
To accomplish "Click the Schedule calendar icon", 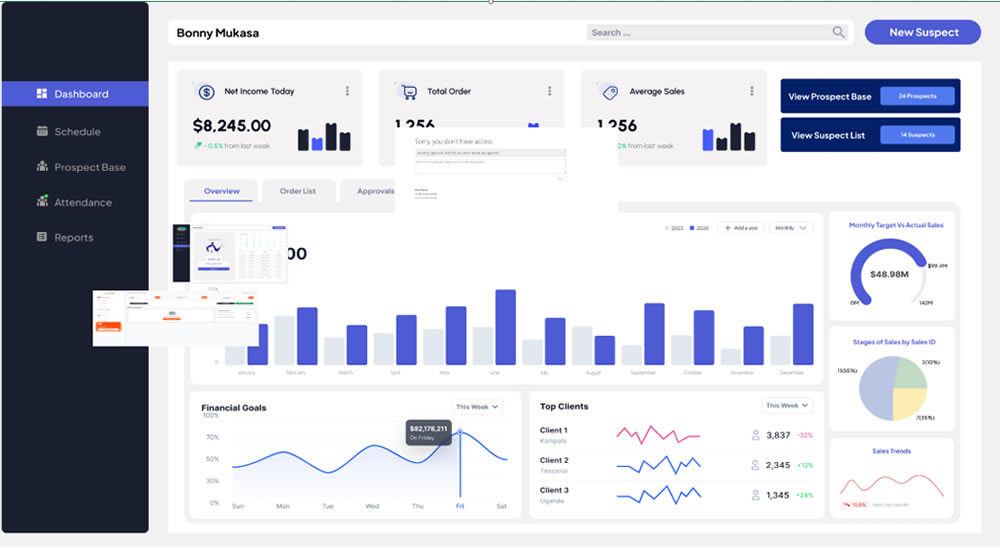I will pos(42,131).
